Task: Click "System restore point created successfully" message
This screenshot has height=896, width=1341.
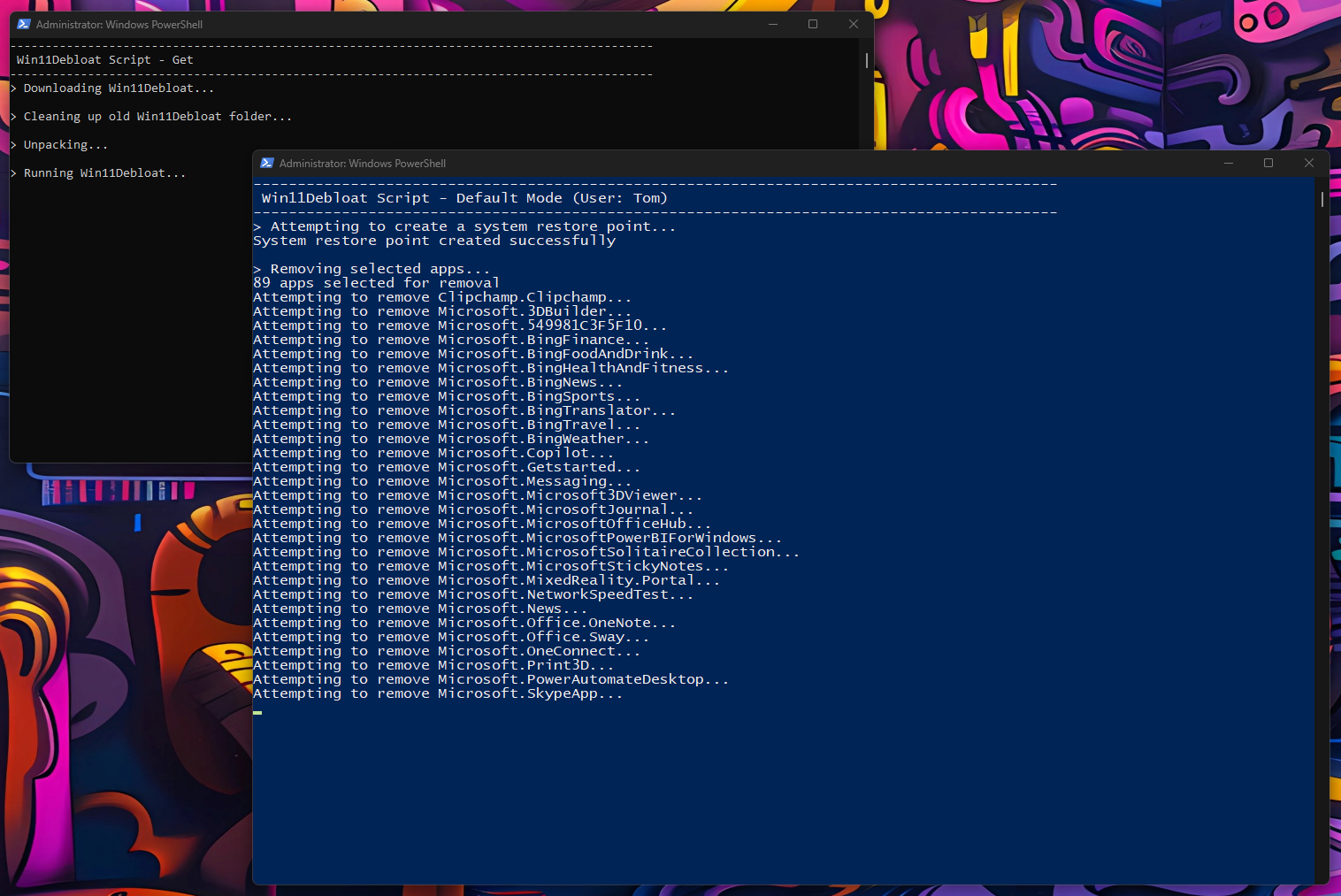Action: [x=433, y=241]
